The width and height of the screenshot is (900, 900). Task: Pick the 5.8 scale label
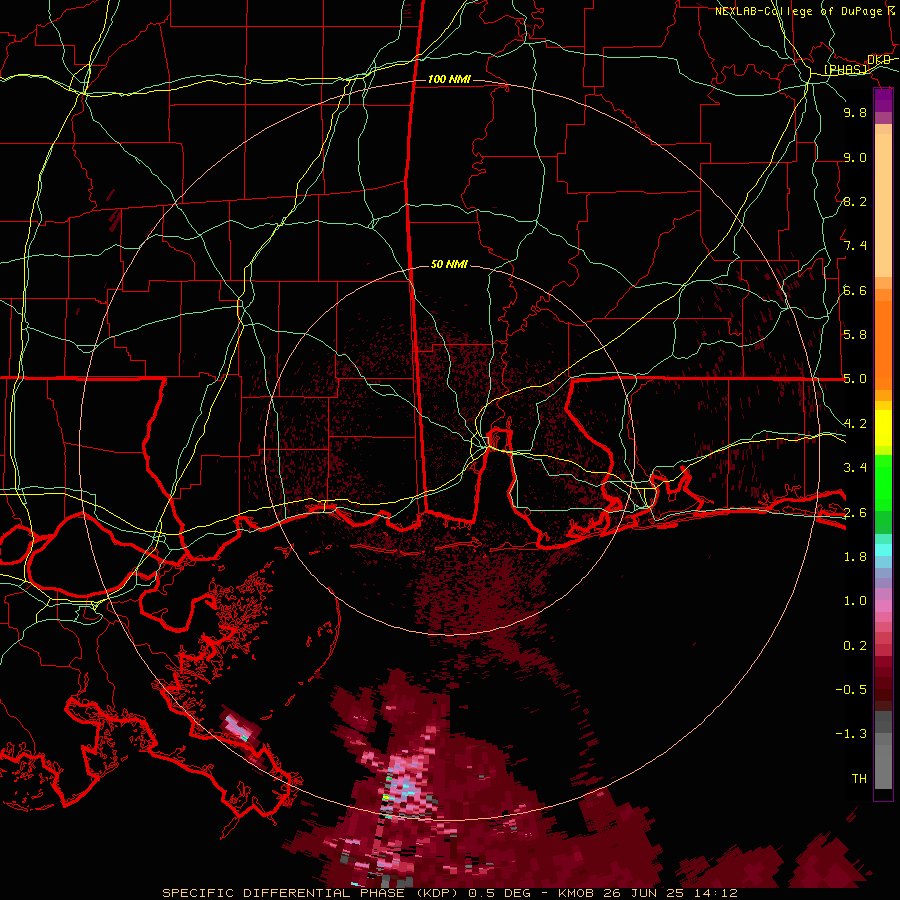(x=855, y=335)
